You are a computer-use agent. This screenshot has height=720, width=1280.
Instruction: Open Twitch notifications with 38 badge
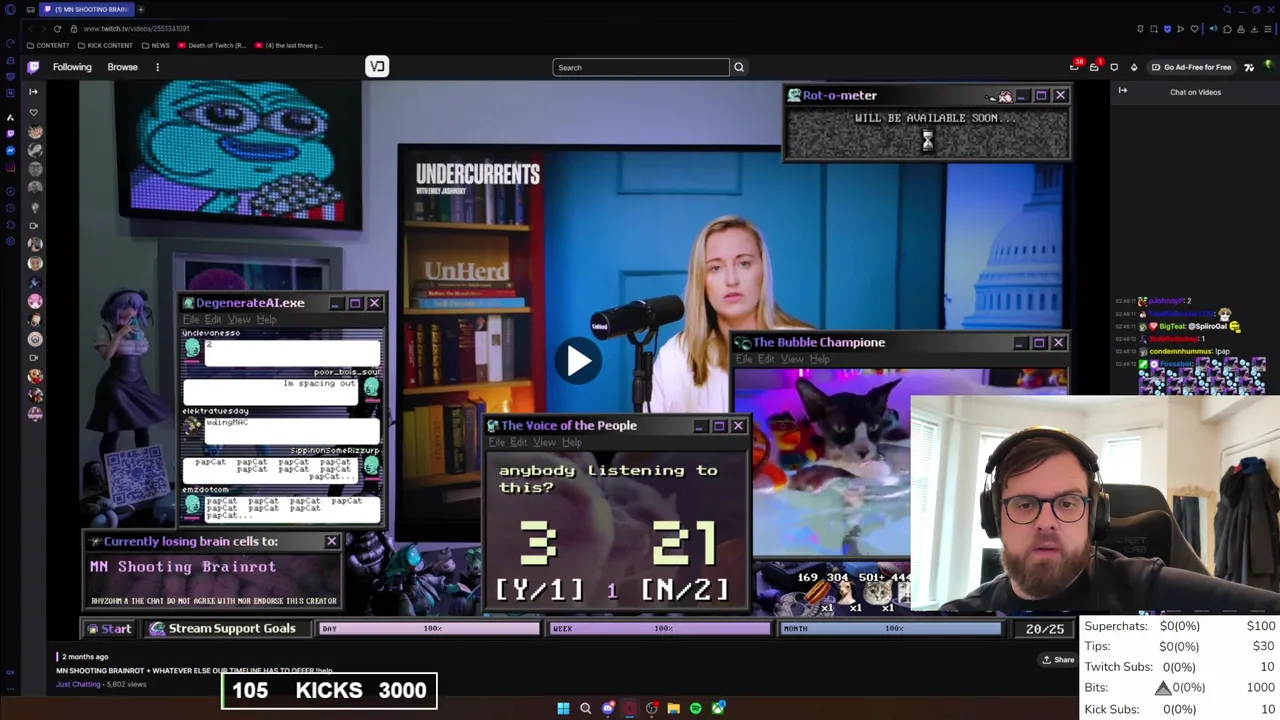click(x=1075, y=67)
